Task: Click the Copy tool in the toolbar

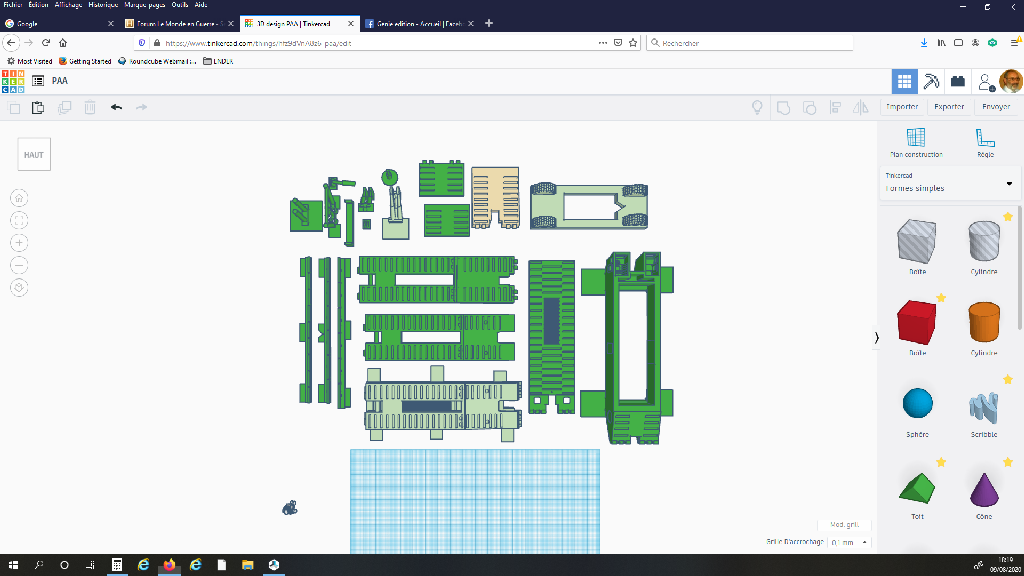Action: click(x=14, y=108)
